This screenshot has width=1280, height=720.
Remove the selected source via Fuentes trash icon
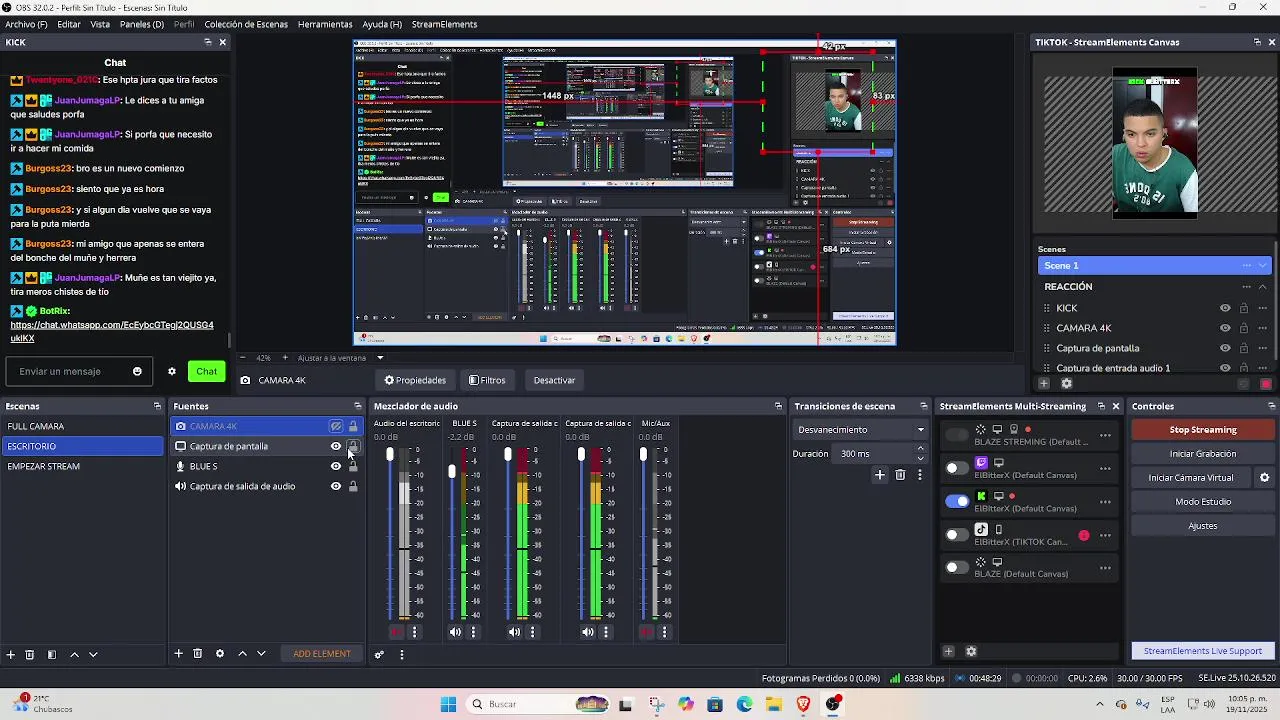coord(198,653)
